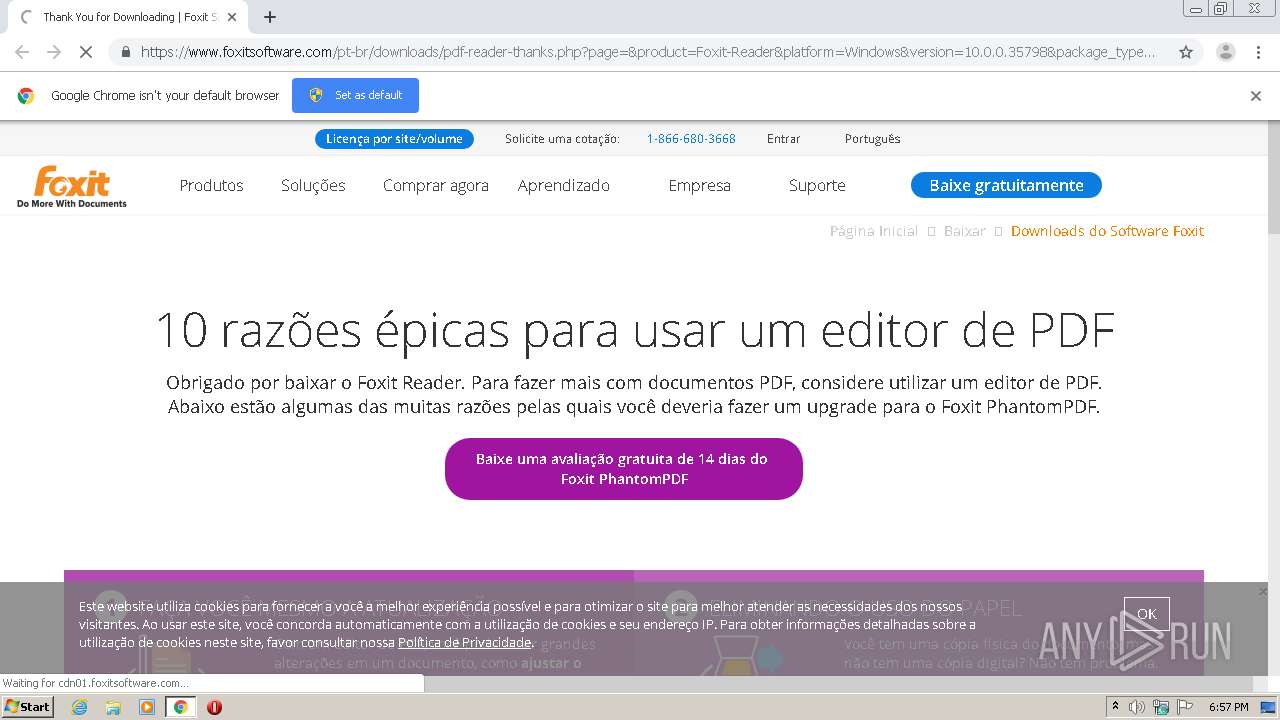Viewport: 1280px width, 720px height.
Task: Open the Soluções menu
Action: point(313,185)
